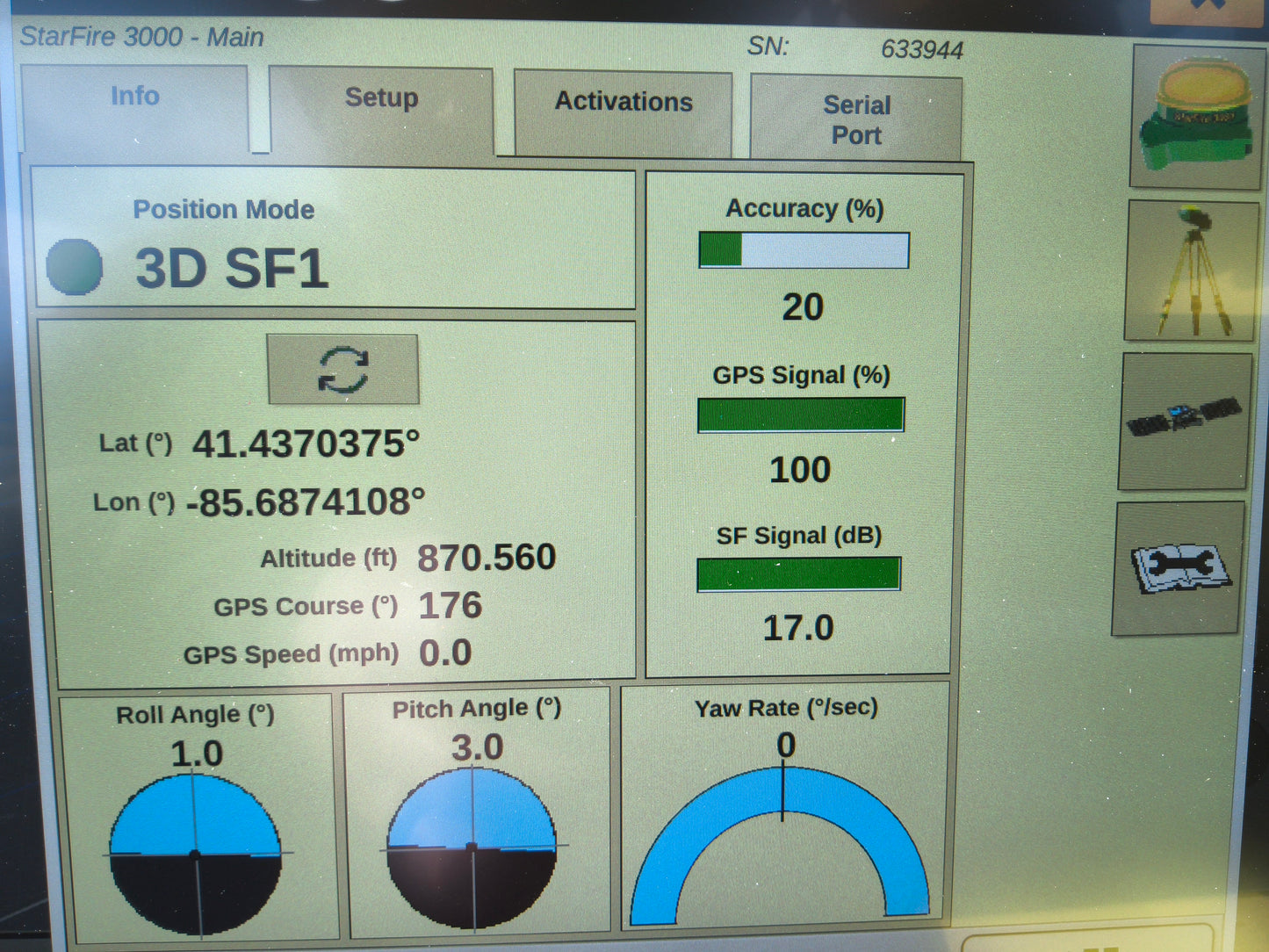Screen dimensions: 1269x952
Task: Tap the refresh coordinates toggle button
Action: click(x=342, y=369)
